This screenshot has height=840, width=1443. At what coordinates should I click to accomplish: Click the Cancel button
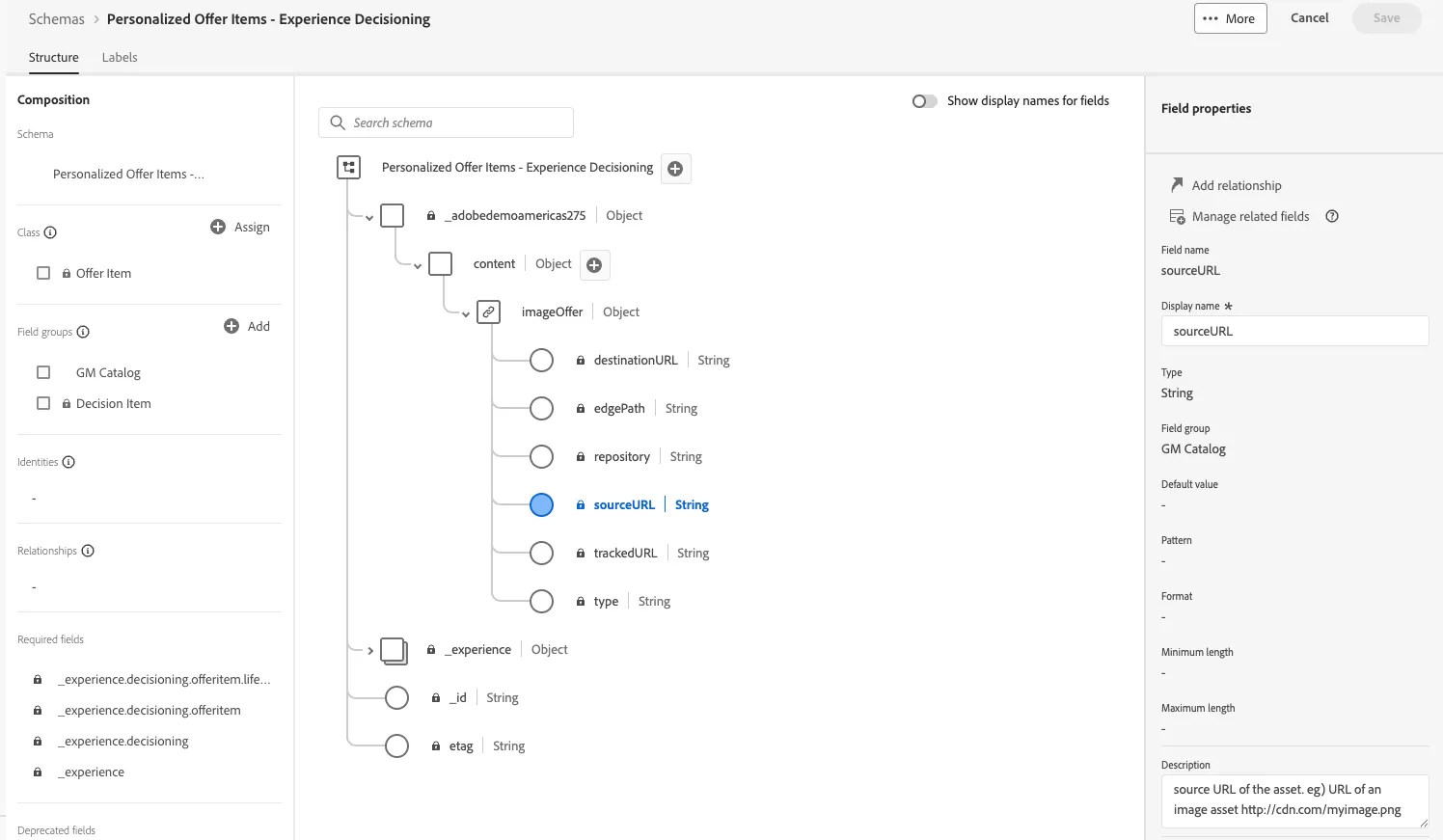click(1310, 18)
